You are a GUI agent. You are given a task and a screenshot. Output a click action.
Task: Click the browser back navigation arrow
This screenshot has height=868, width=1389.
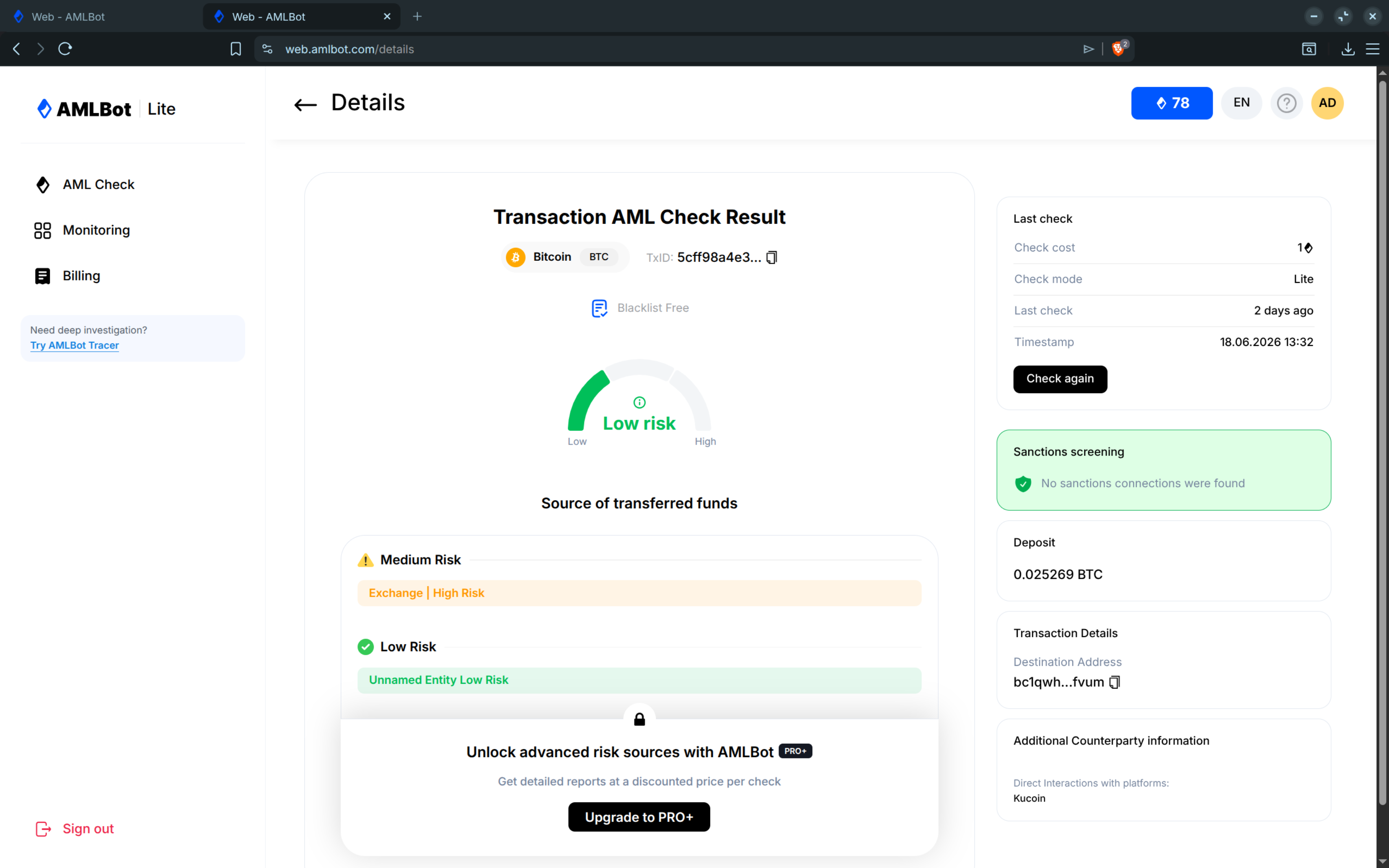click(17, 49)
